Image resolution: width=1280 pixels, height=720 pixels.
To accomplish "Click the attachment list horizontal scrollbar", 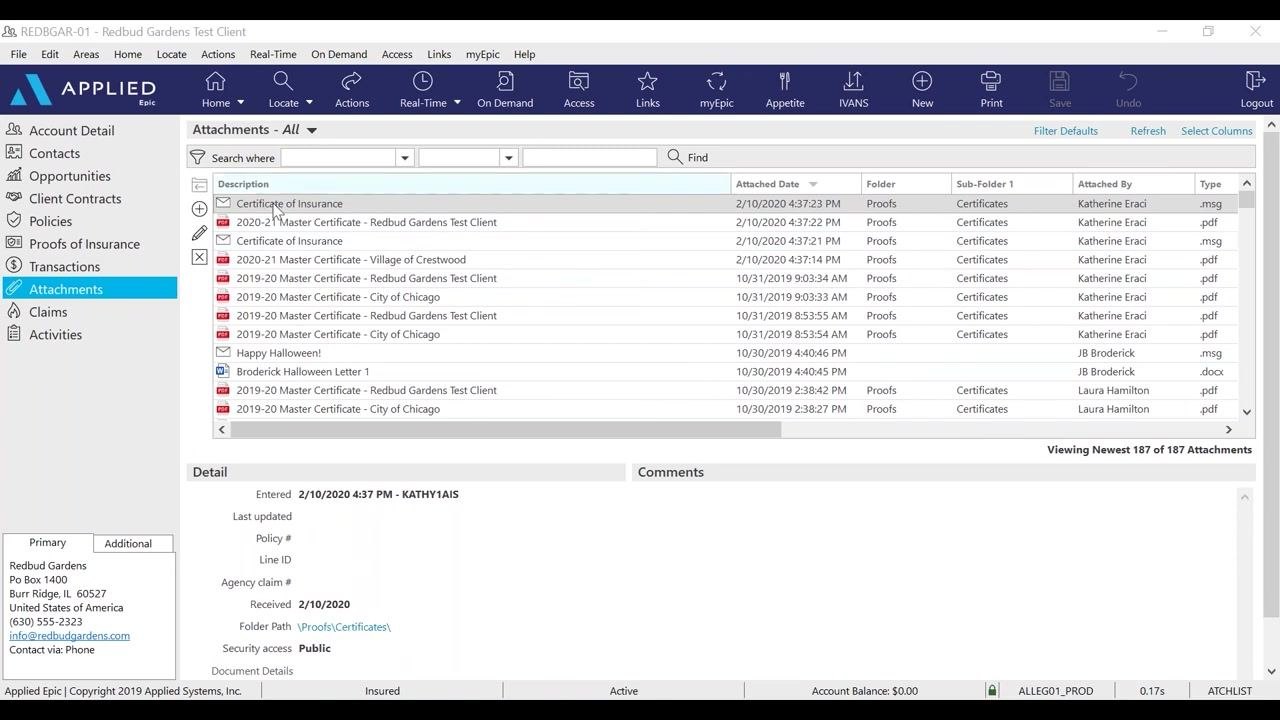I will click(505, 430).
